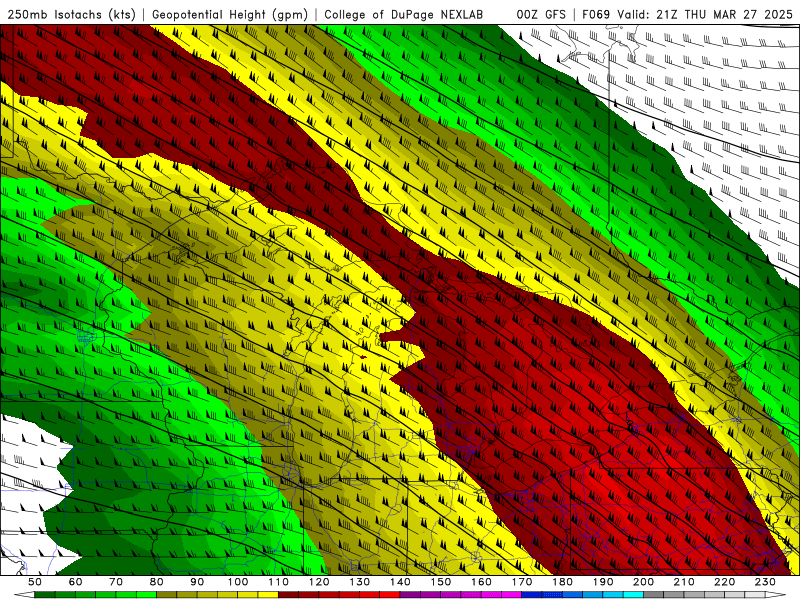Click the 60 value on the legend scale
This screenshot has height=600, width=800.
[76, 582]
